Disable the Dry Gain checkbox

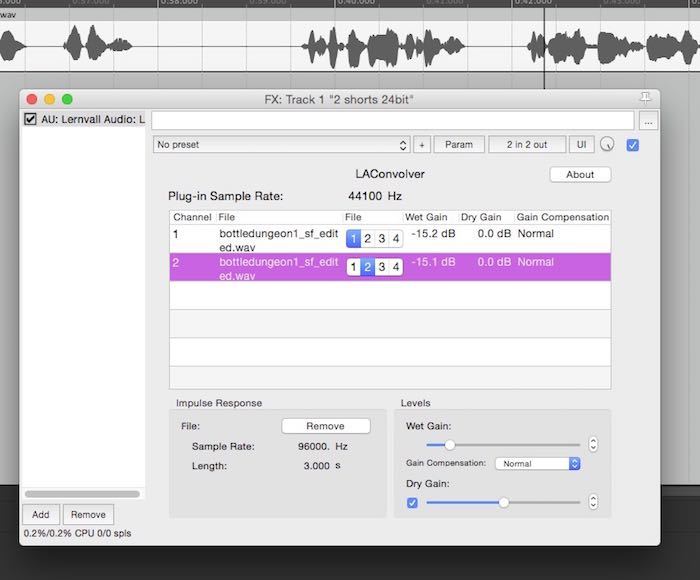413,502
